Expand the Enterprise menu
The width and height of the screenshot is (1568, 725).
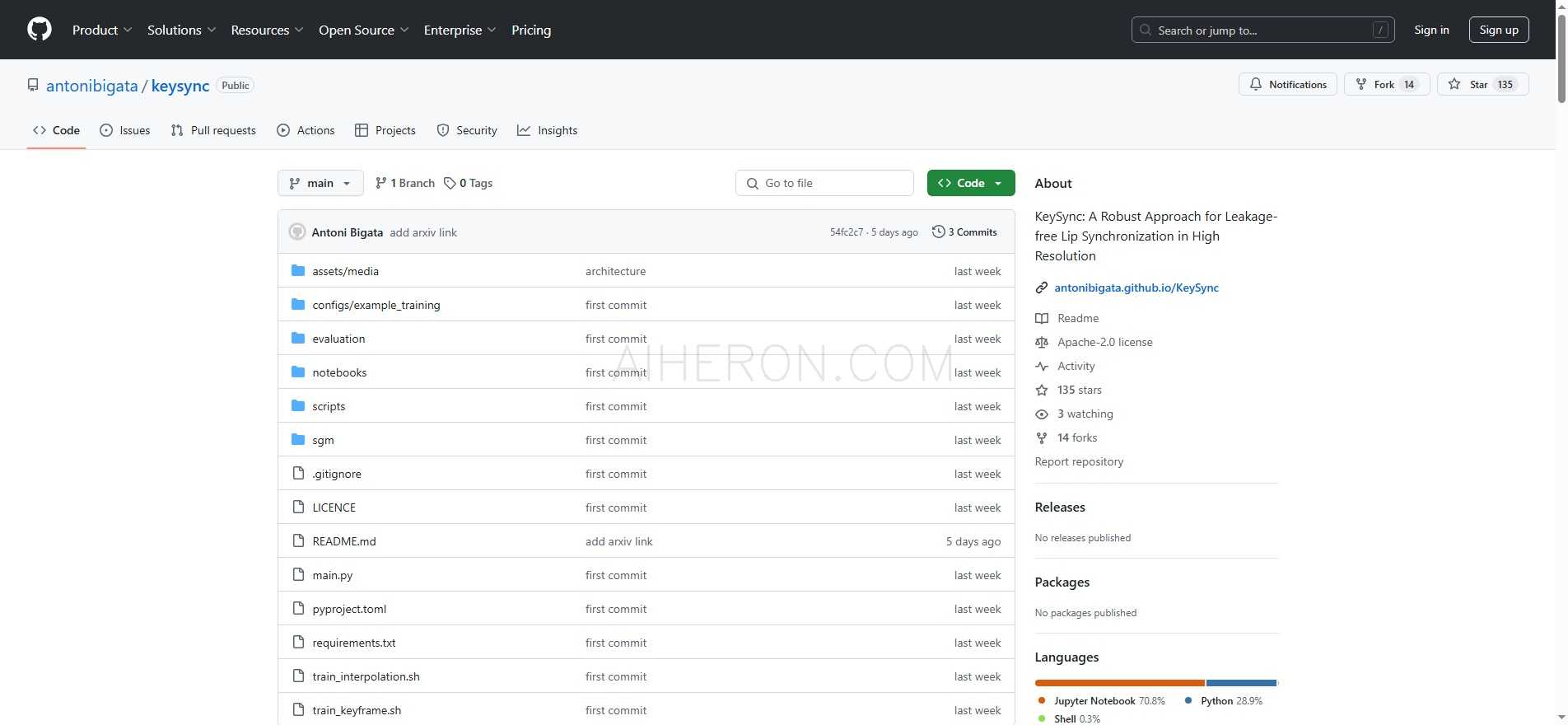coord(460,30)
